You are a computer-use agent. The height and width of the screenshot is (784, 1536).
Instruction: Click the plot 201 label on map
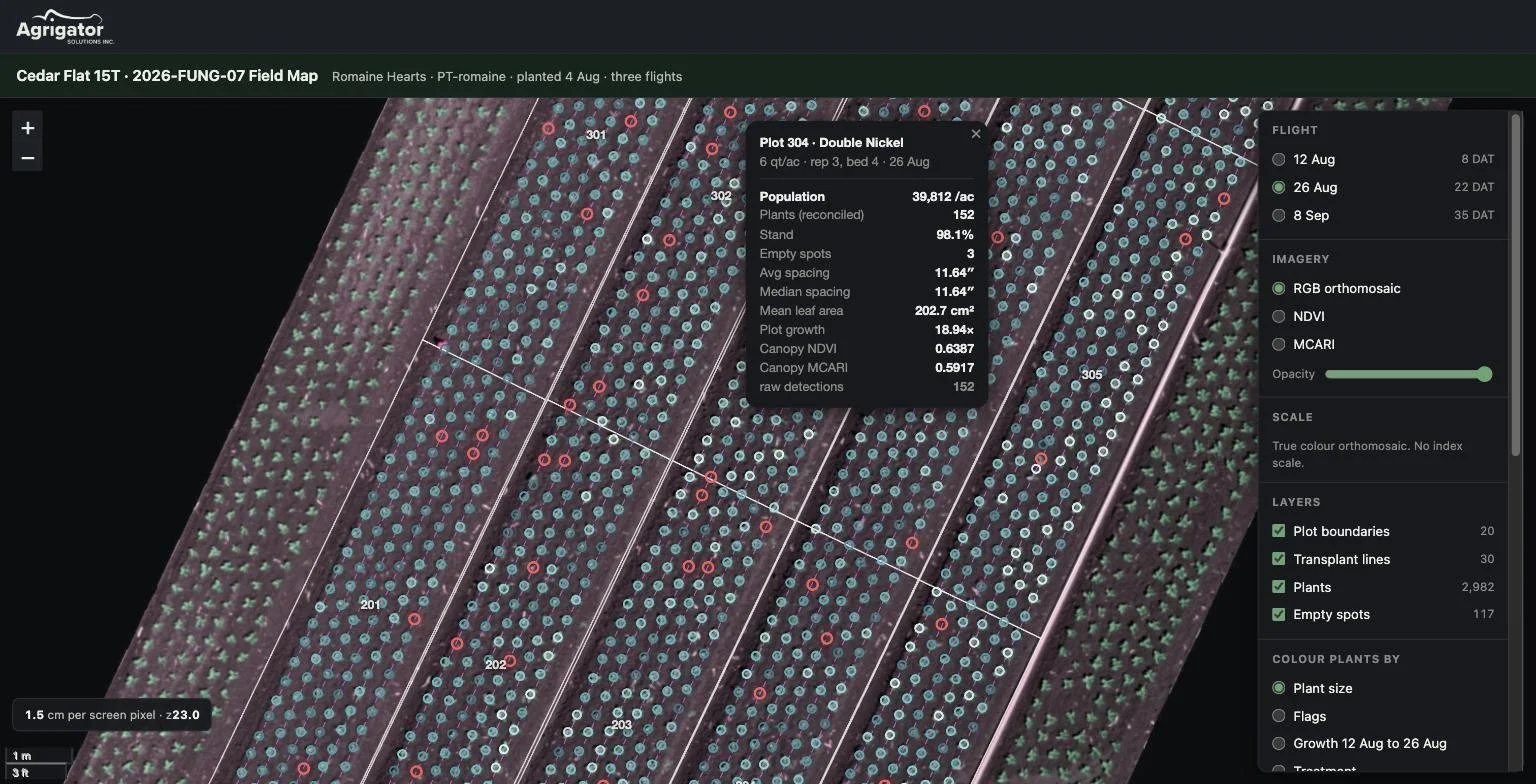(x=370, y=604)
